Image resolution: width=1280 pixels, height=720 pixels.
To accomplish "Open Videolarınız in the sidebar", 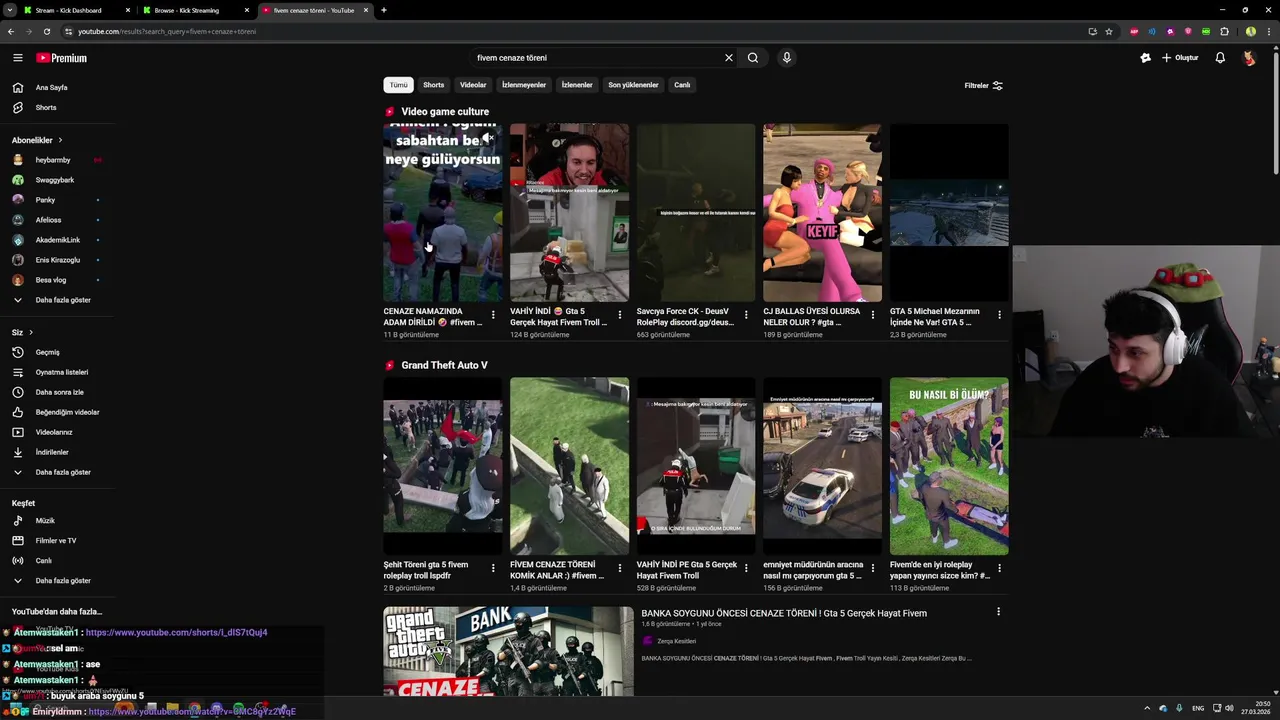I will pos(54,432).
